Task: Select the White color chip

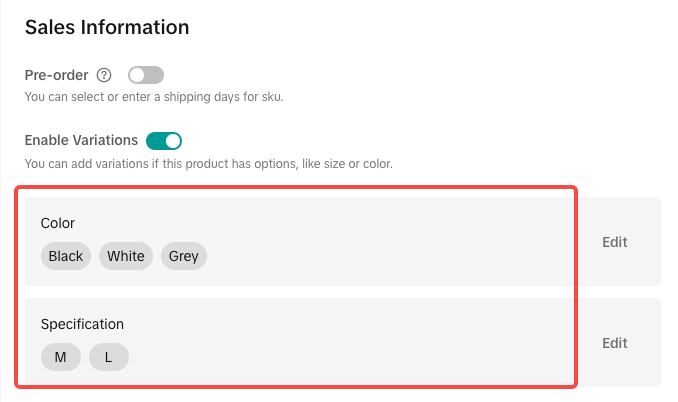Action: pos(126,256)
